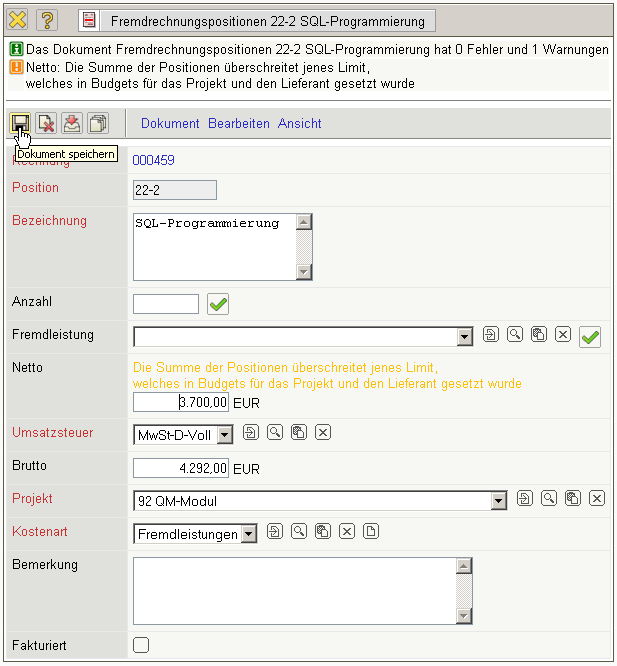The height and width of the screenshot is (666, 617).
Task: Clear the Umsatzsteuer selection with X icon
Action: tap(322, 432)
